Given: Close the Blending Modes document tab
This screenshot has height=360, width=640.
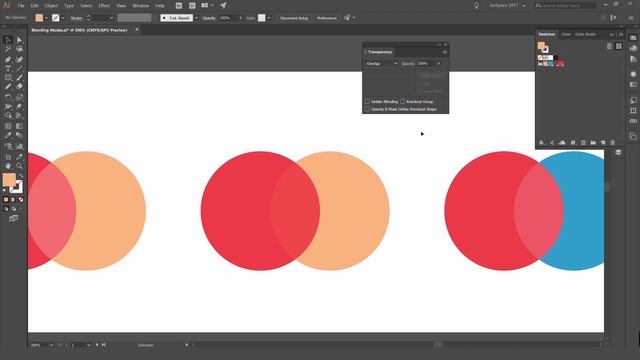Looking at the screenshot, I should (137, 29).
